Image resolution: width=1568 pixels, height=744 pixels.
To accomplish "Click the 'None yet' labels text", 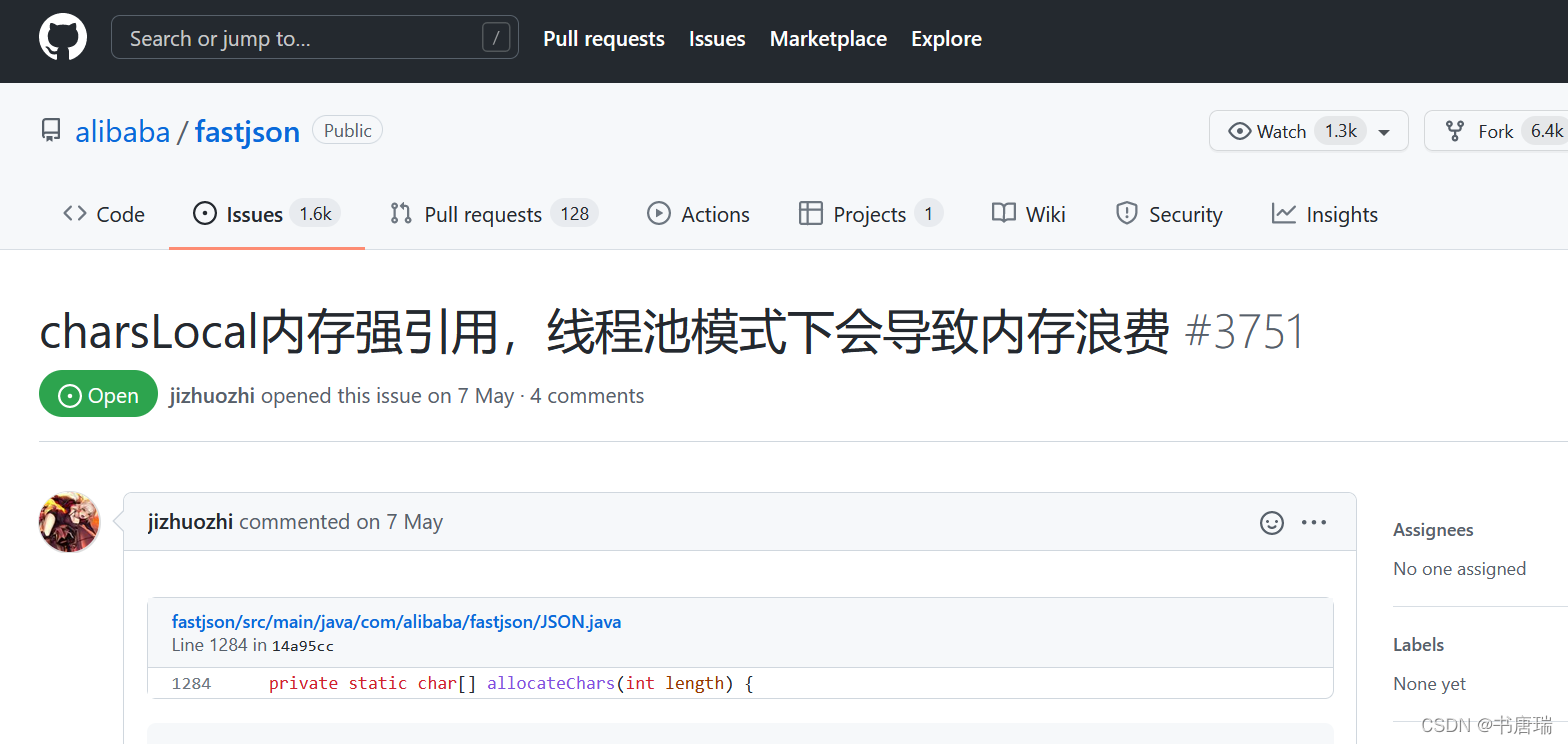I will pyautogui.click(x=1430, y=684).
